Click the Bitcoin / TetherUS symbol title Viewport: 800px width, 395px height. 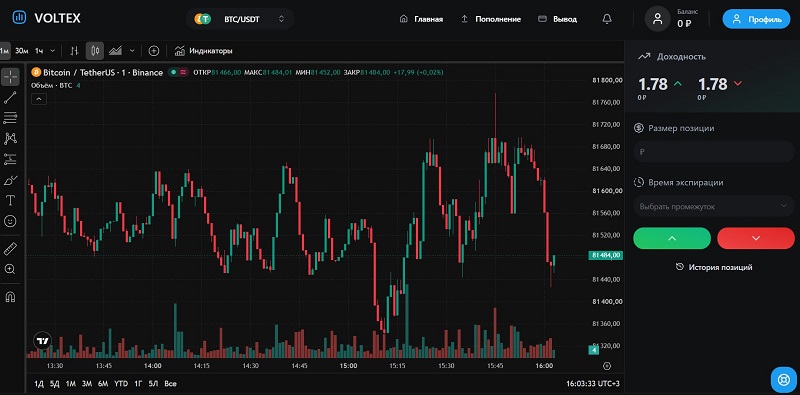tap(102, 72)
